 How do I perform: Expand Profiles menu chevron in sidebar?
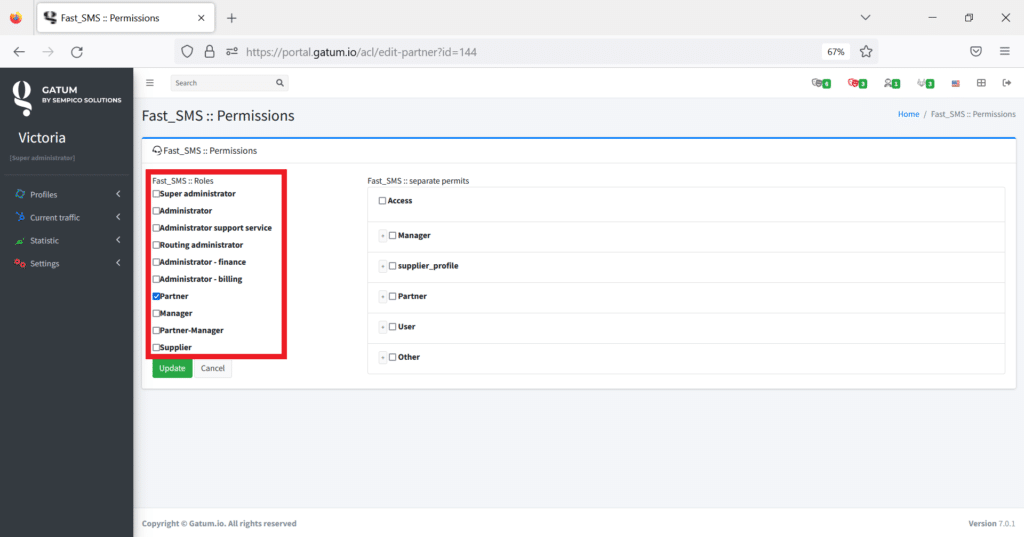118,194
